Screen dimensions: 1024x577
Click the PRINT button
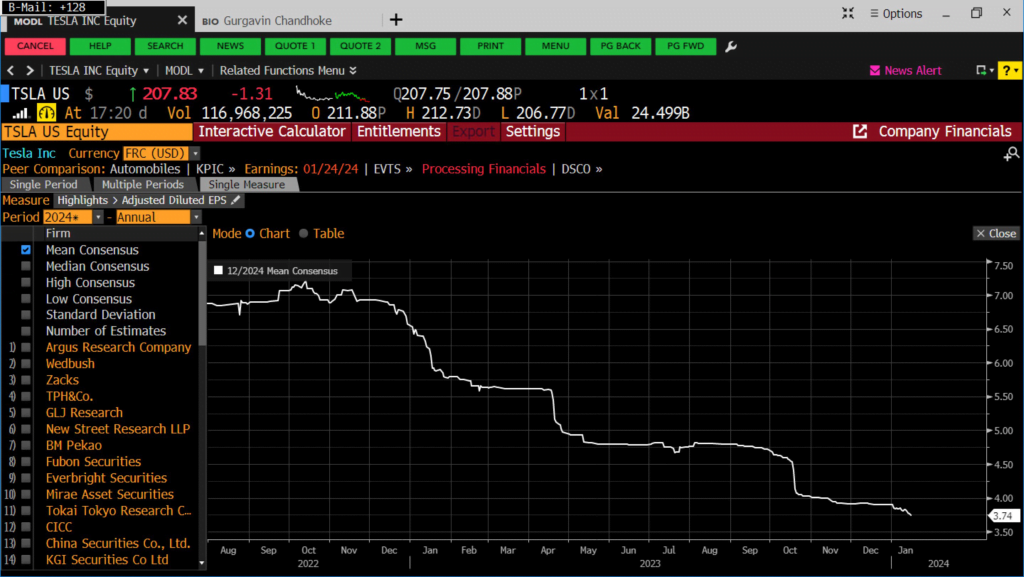(490, 46)
